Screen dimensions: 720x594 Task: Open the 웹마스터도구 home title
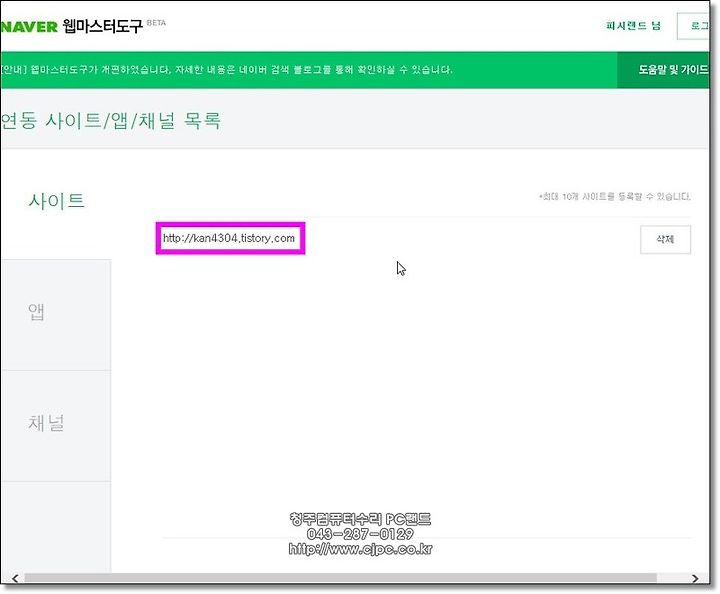pyautogui.click(x=103, y=27)
